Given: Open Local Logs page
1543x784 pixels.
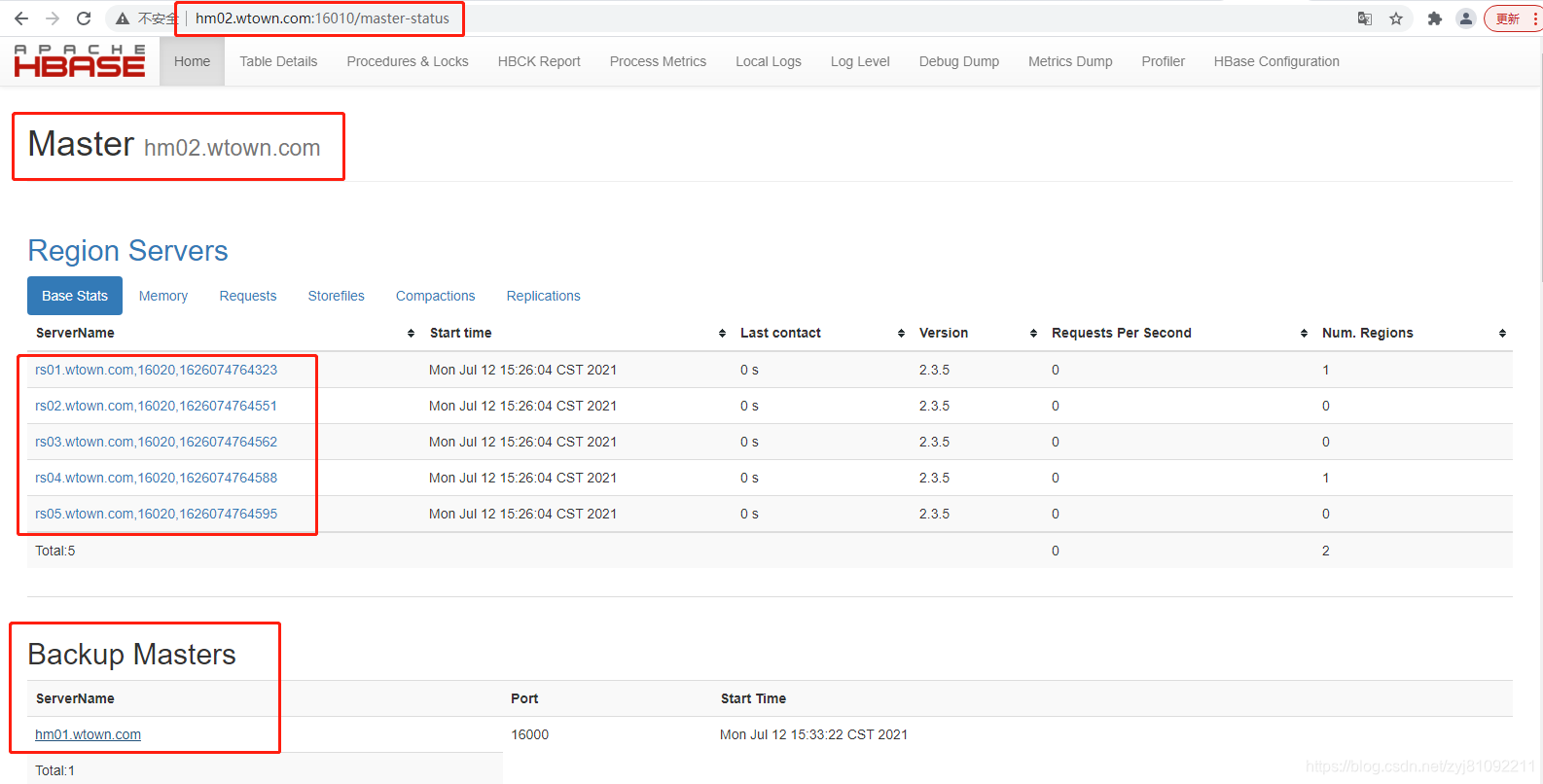Looking at the screenshot, I should 769,61.
